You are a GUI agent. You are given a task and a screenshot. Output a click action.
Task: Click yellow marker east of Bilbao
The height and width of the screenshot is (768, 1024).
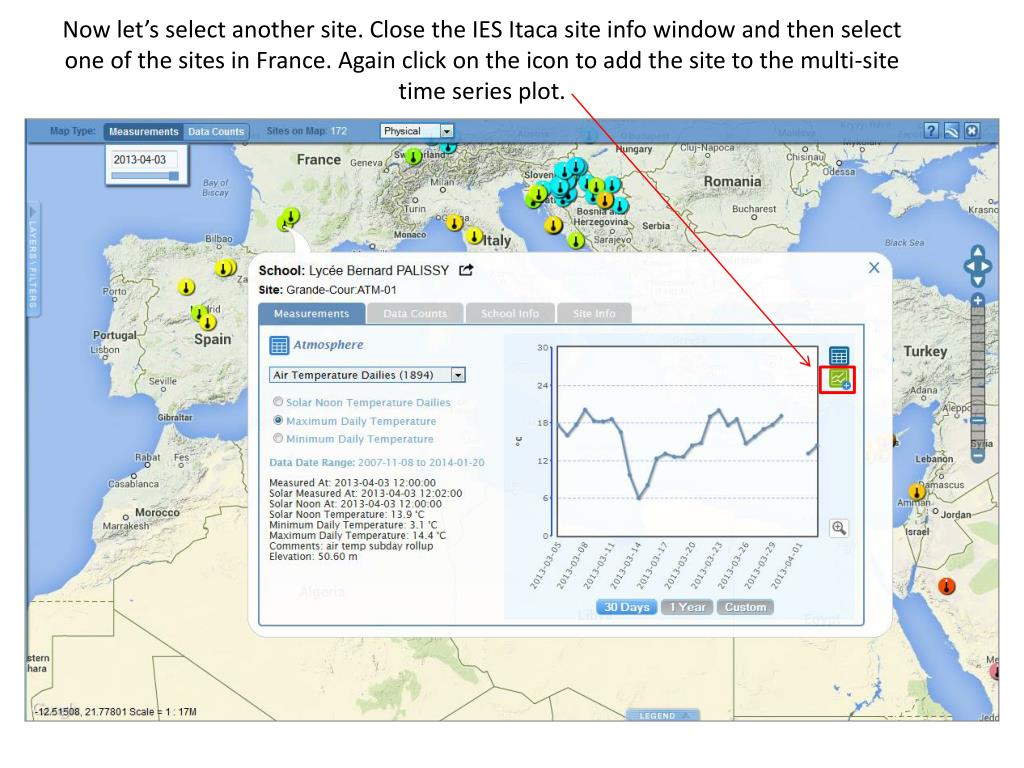click(x=224, y=268)
